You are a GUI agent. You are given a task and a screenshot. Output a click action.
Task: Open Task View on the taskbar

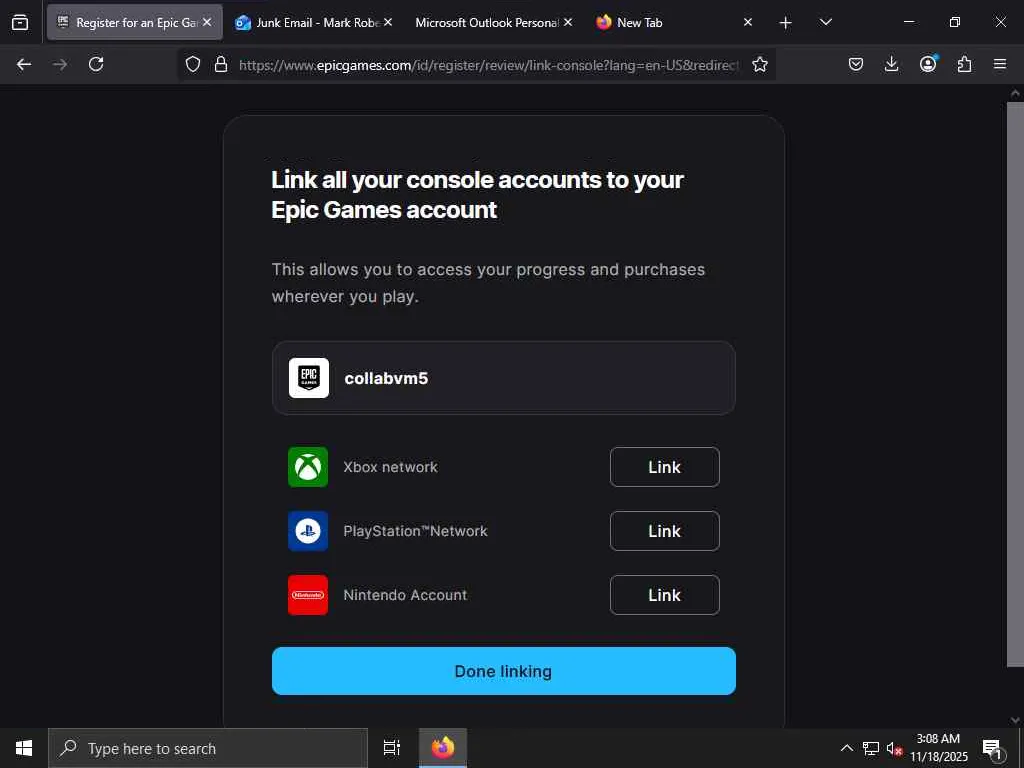(x=392, y=748)
